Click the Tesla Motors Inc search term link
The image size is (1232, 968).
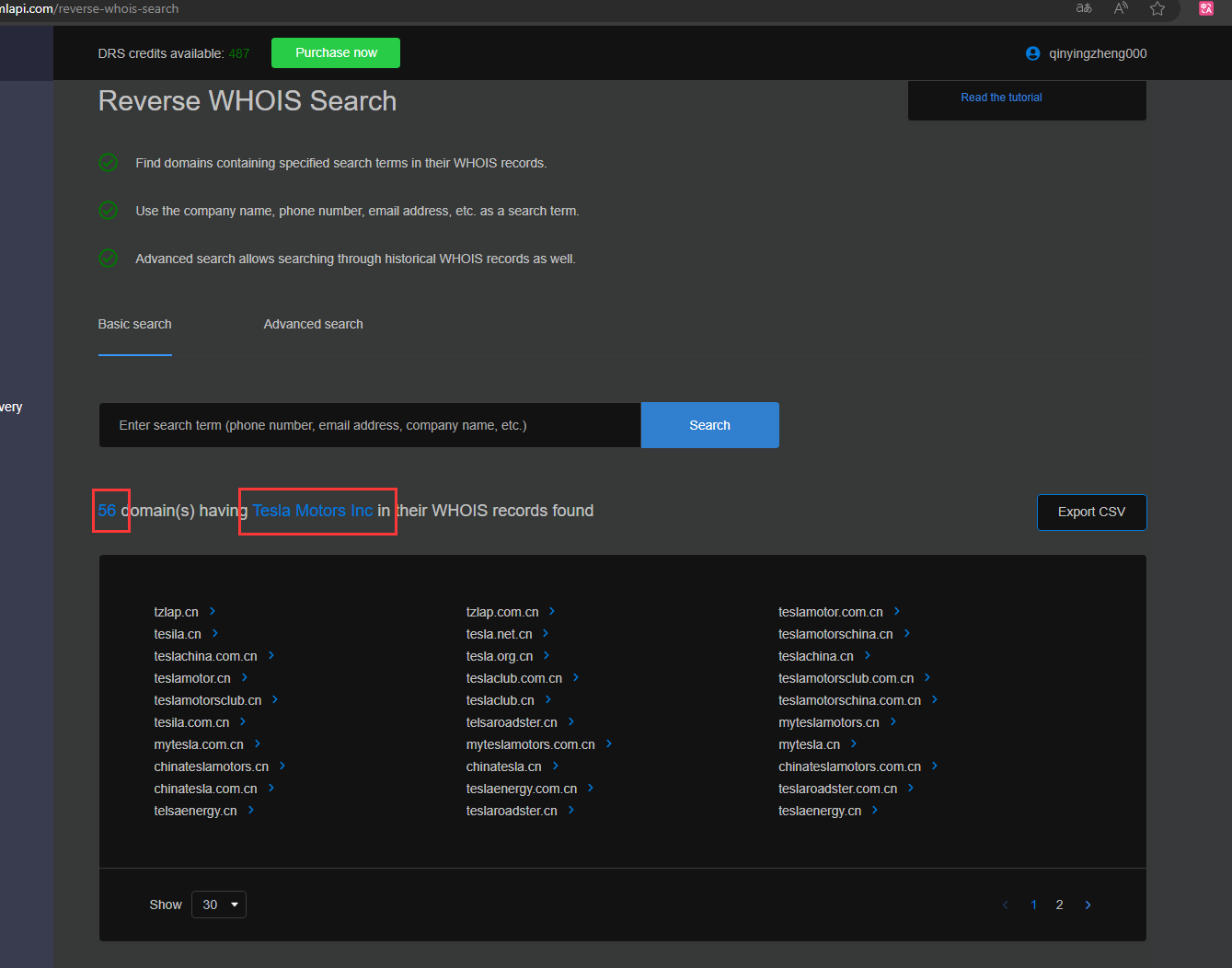point(313,511)
